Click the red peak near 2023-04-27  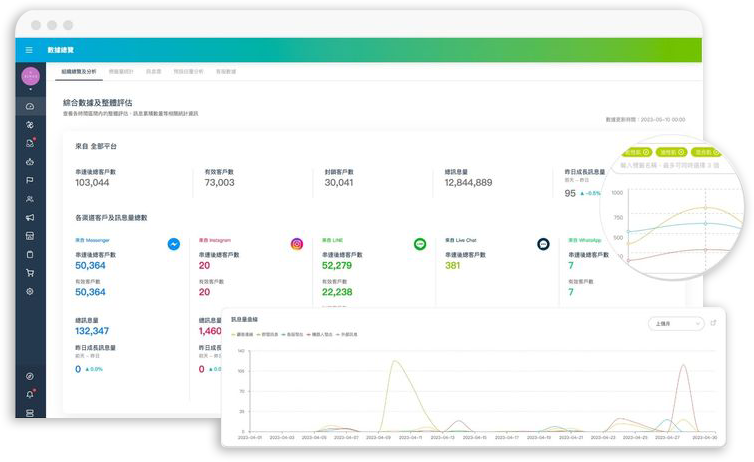point(683,365)
